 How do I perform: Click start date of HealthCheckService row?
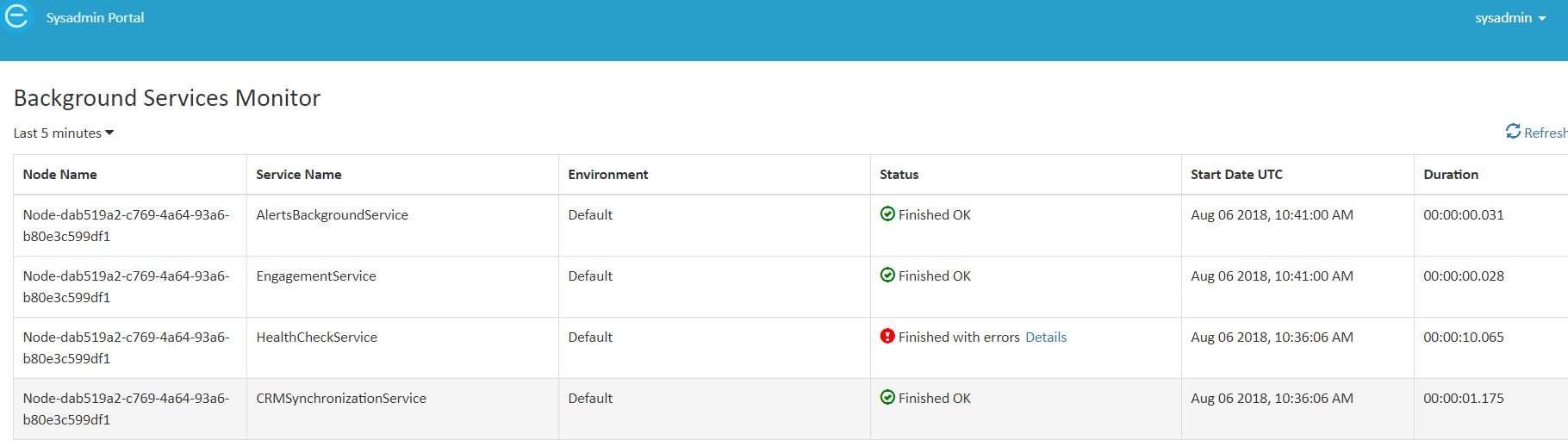tap(1272, 338)
